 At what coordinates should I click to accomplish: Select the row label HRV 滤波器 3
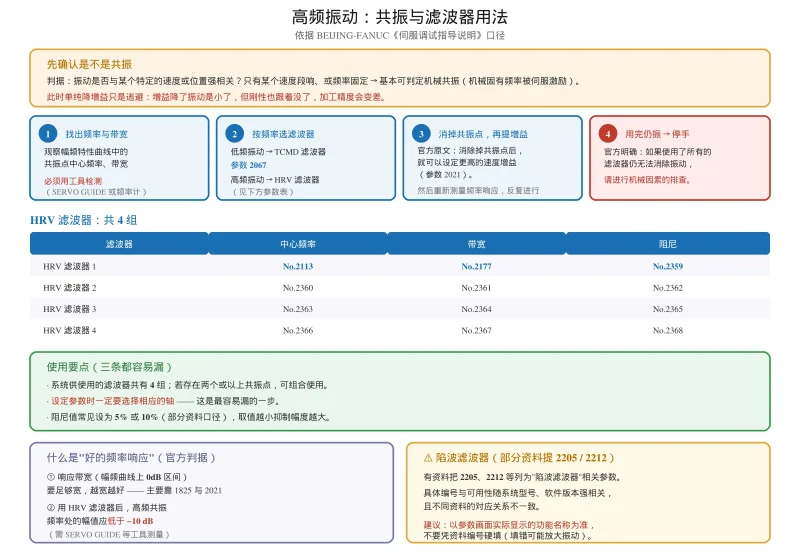coord(70,309)
